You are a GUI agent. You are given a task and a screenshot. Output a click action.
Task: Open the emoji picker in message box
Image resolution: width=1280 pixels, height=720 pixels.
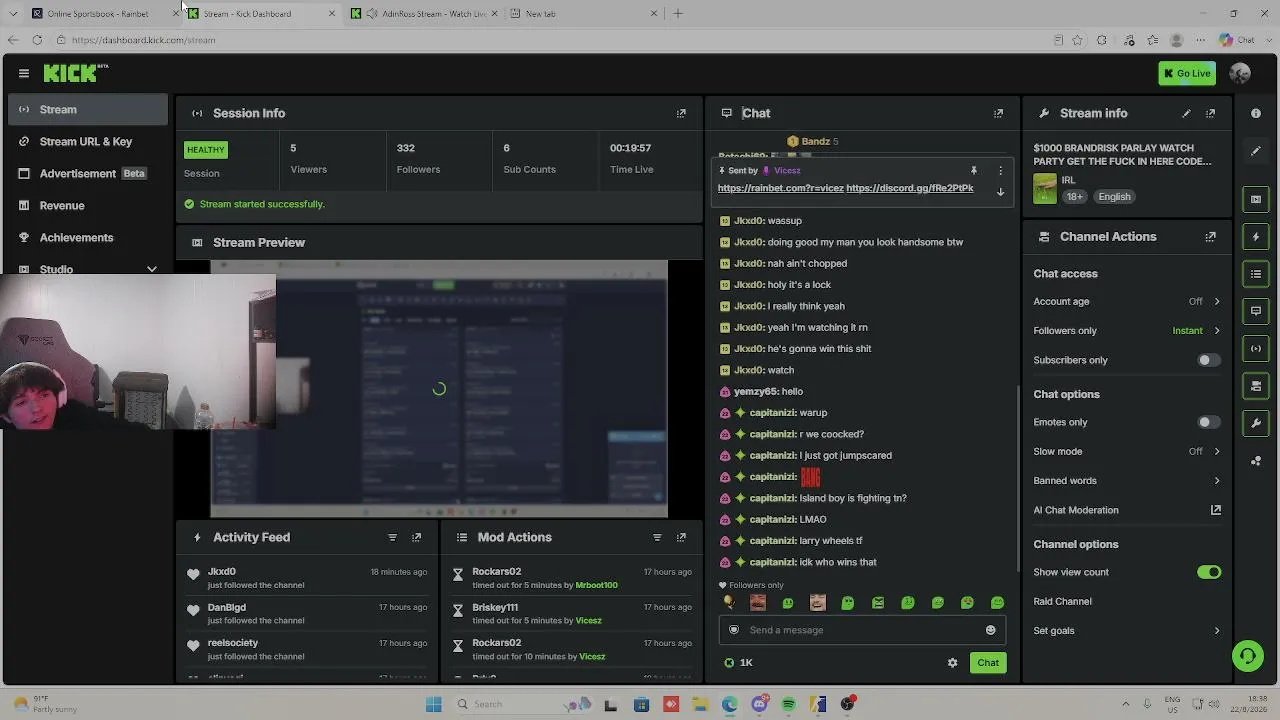[x=991, y=630]
